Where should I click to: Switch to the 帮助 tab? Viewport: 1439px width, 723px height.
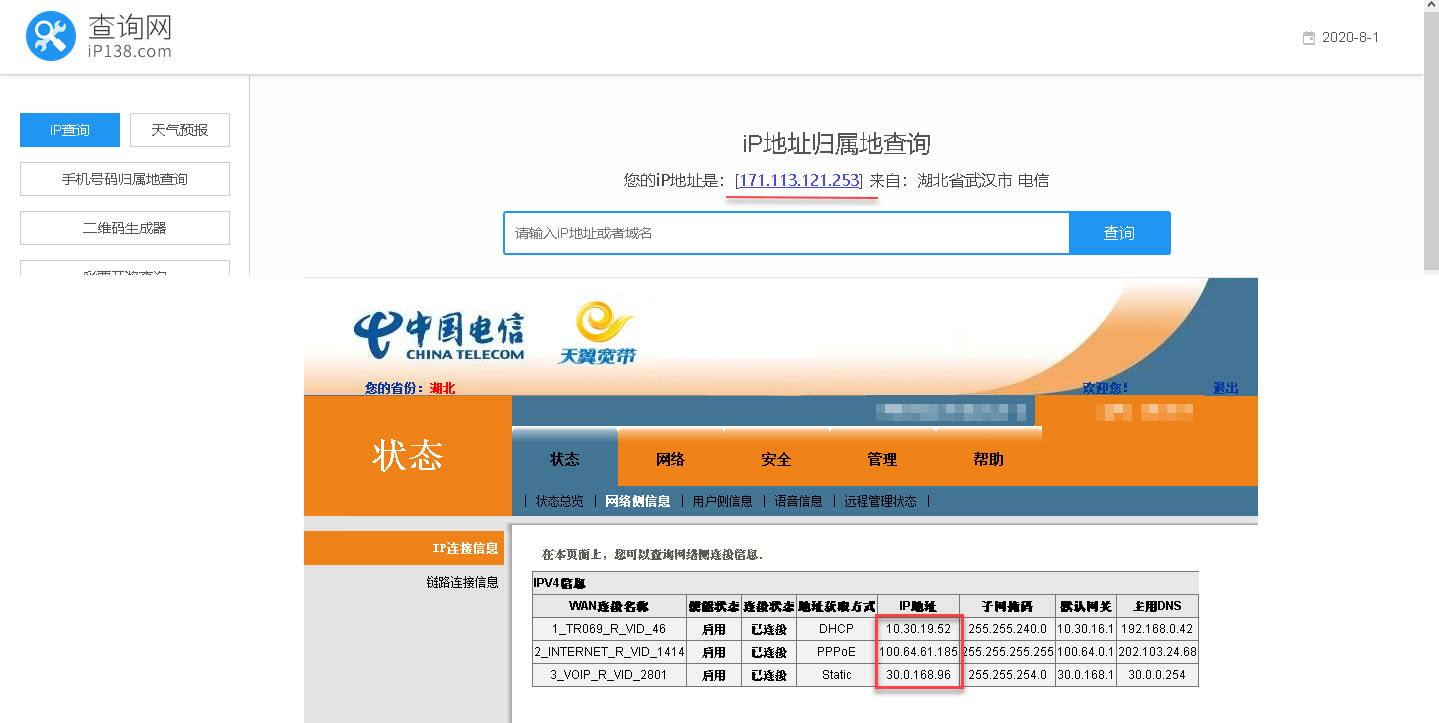(988, 459)
